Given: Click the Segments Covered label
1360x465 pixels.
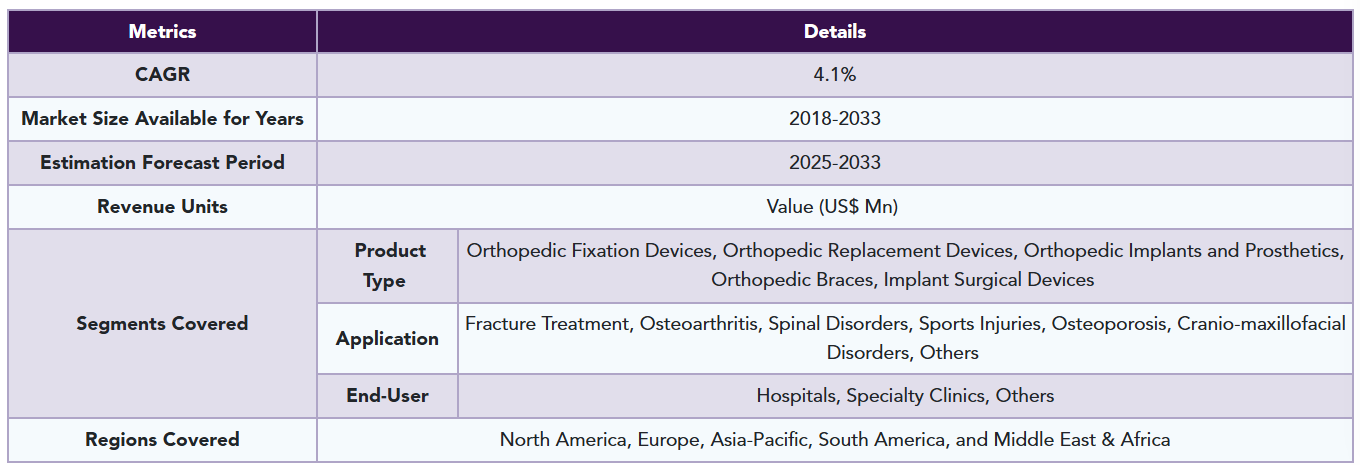Looking at the screenshot, I should tap(162, 324).
